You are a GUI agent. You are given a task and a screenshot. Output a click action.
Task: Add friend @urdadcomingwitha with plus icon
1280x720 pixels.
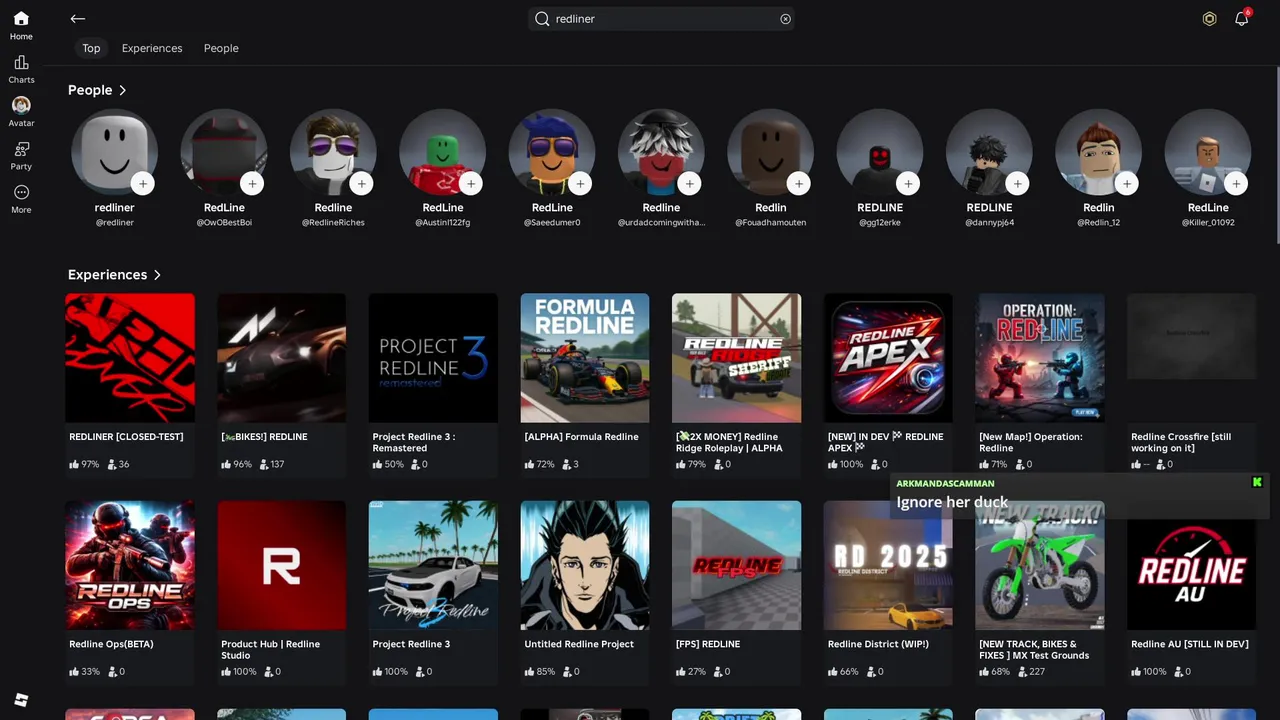(x=689, y=184)
